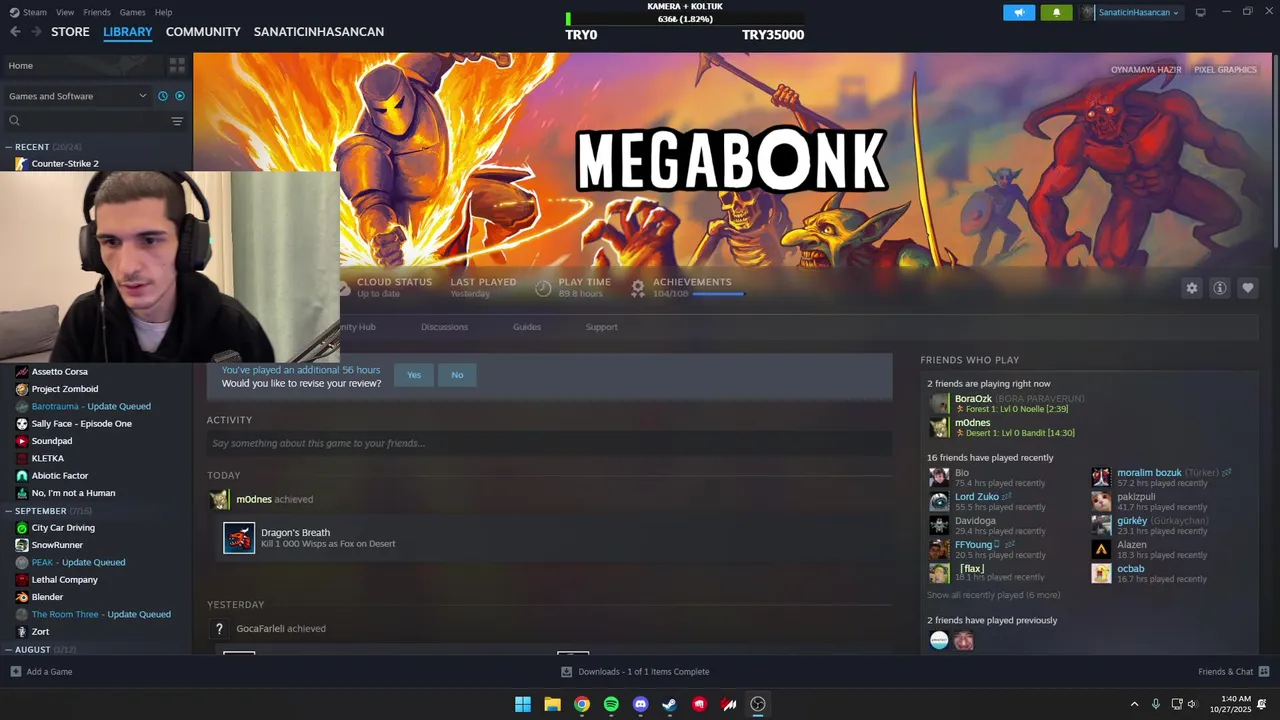Open the Guides tab

click(527, 327)
